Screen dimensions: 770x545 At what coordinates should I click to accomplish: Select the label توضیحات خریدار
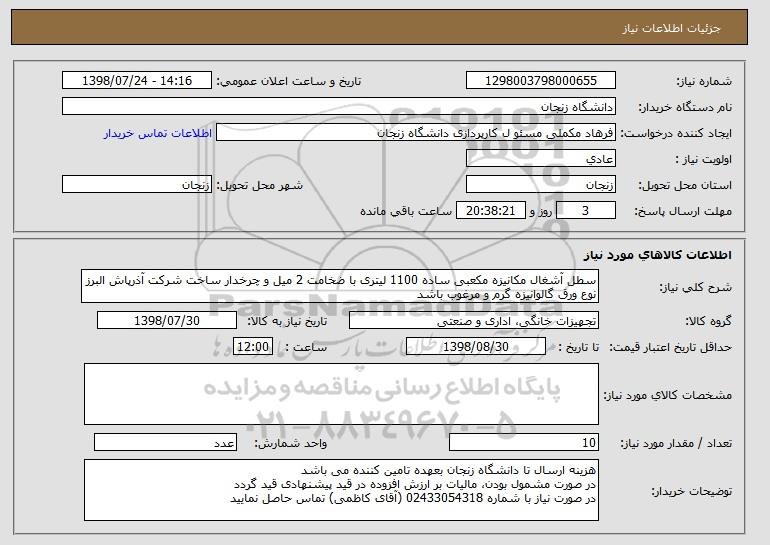(x=691, y=491)
